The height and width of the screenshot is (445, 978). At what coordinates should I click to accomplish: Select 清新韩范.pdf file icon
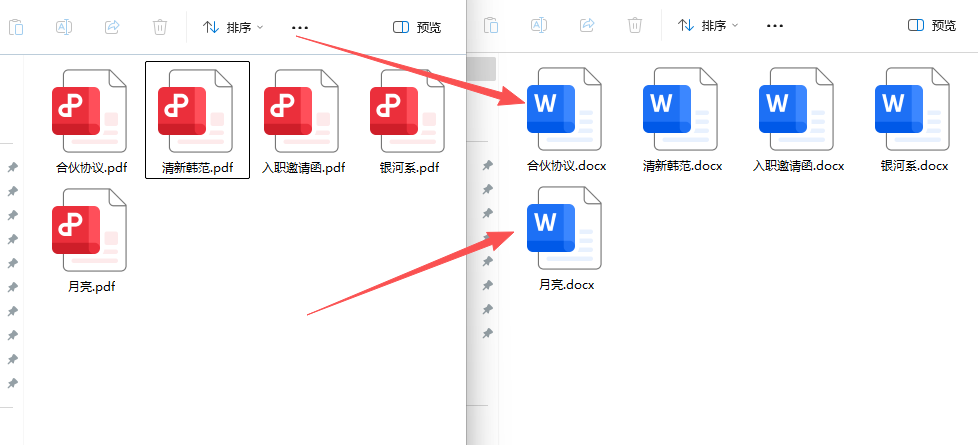[195, 111]
